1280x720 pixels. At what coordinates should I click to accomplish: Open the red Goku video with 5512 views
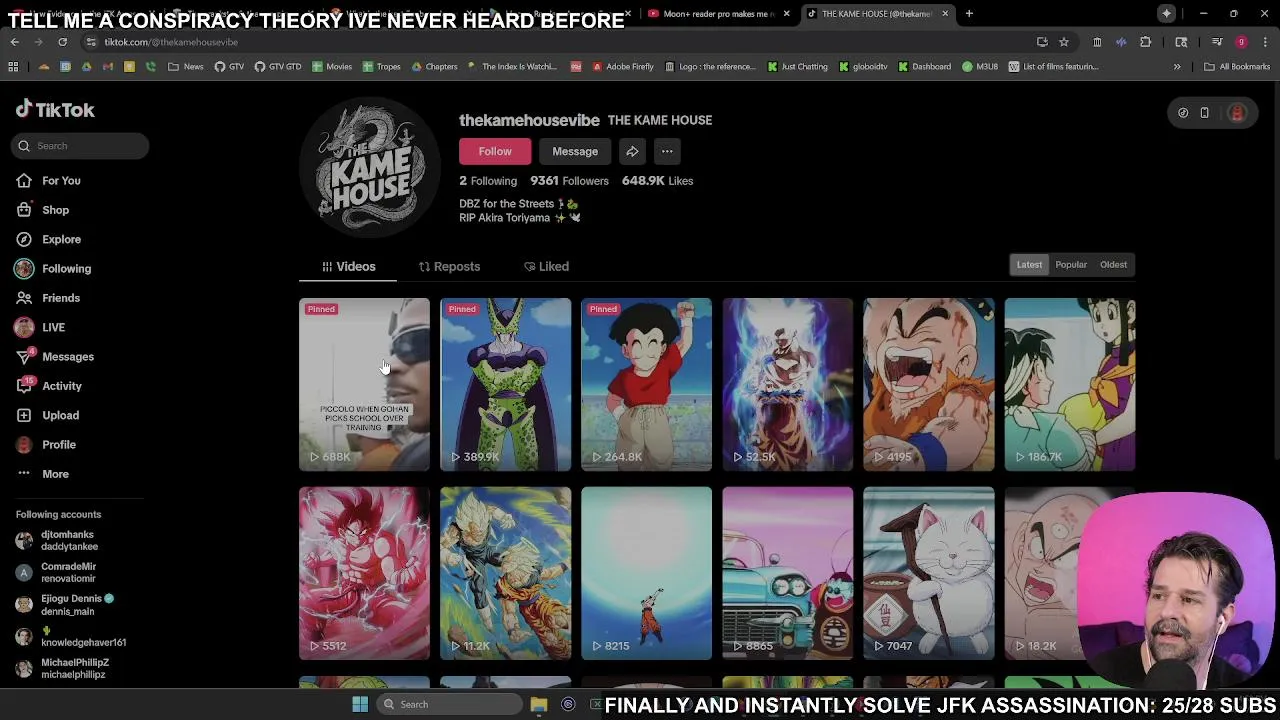[364, 573]
